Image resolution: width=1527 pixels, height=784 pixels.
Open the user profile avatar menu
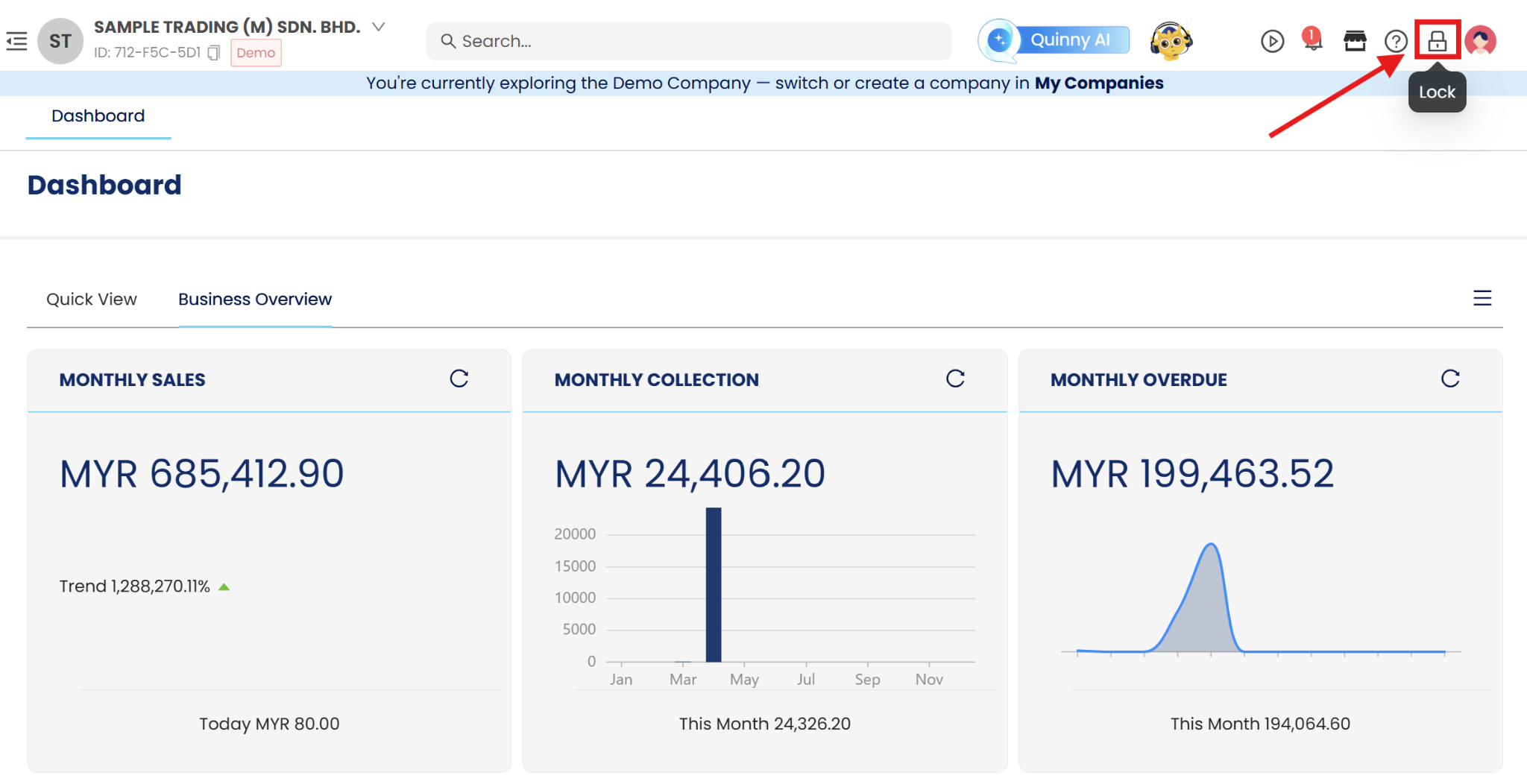(1480, 41)
